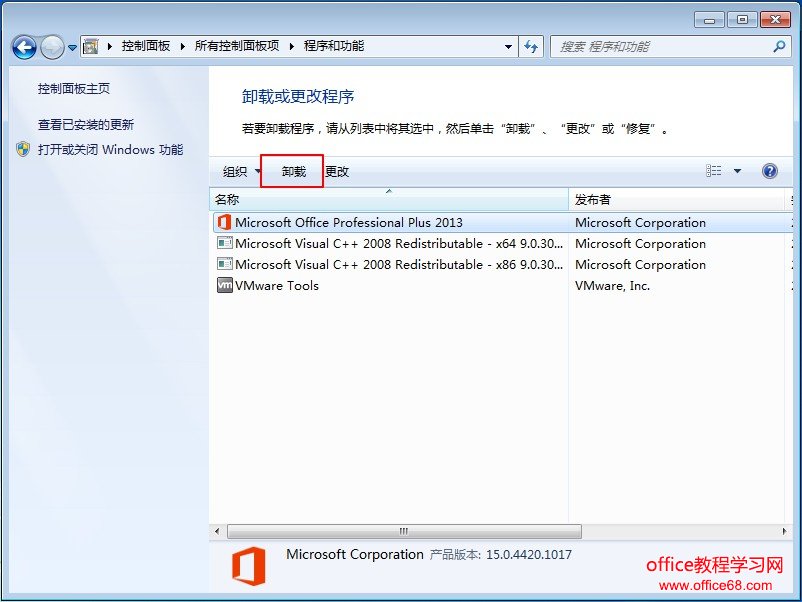Open the view options dropdown arrow
This screenshot has height=602, width=802.
[737, 171]
